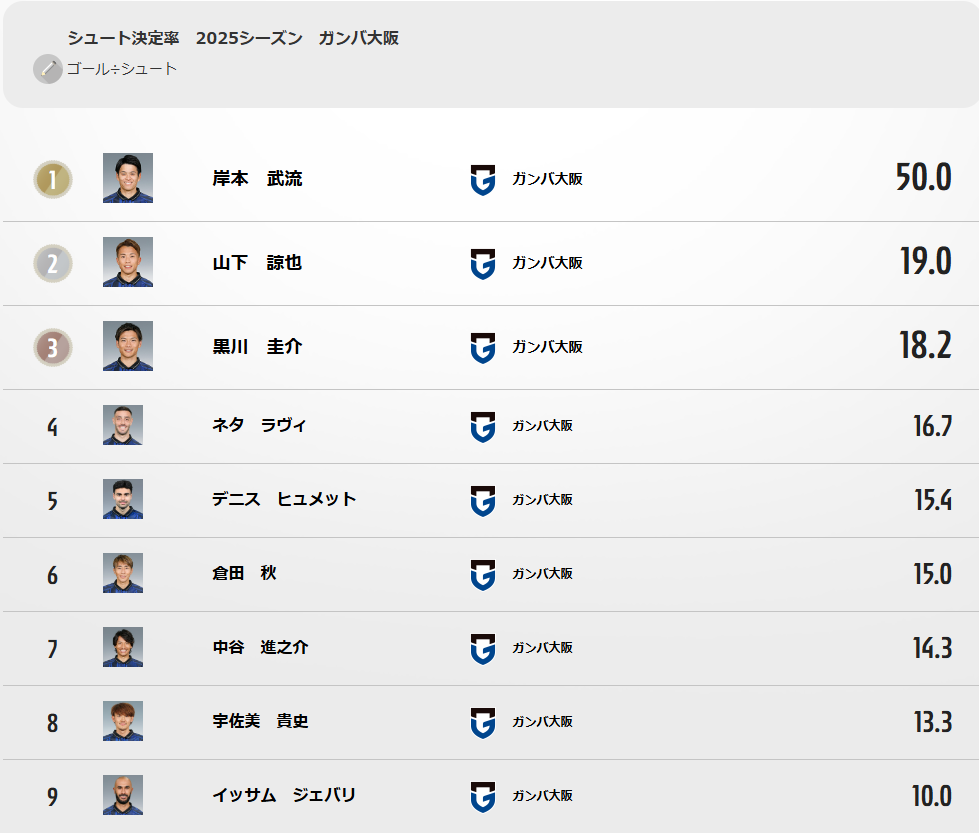Click the pencil icon beside ゴール÷シュート
Viewport: 979px width, 833px height.
point(47,69)
